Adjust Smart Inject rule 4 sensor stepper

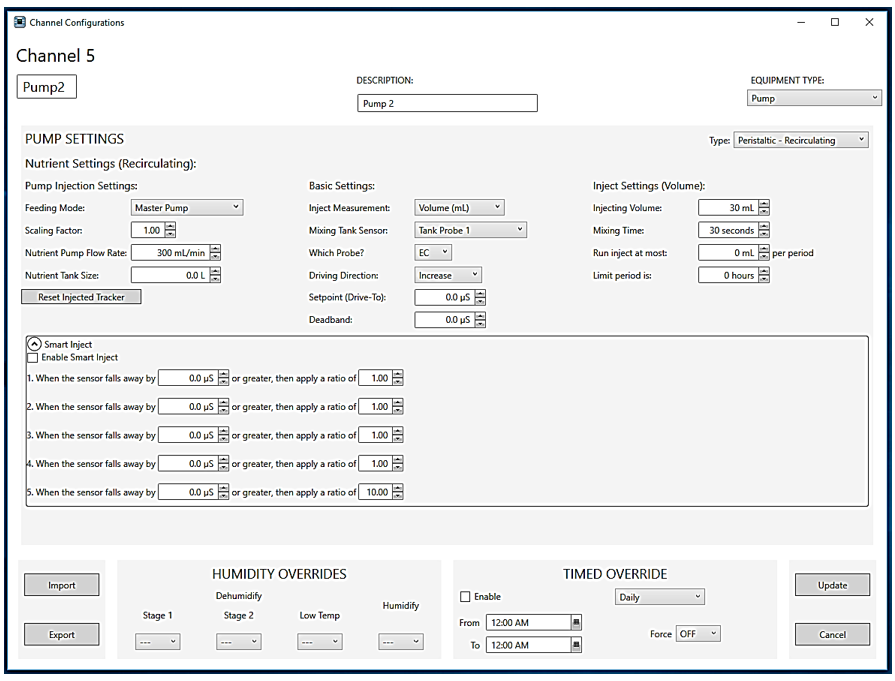(223, 464)
